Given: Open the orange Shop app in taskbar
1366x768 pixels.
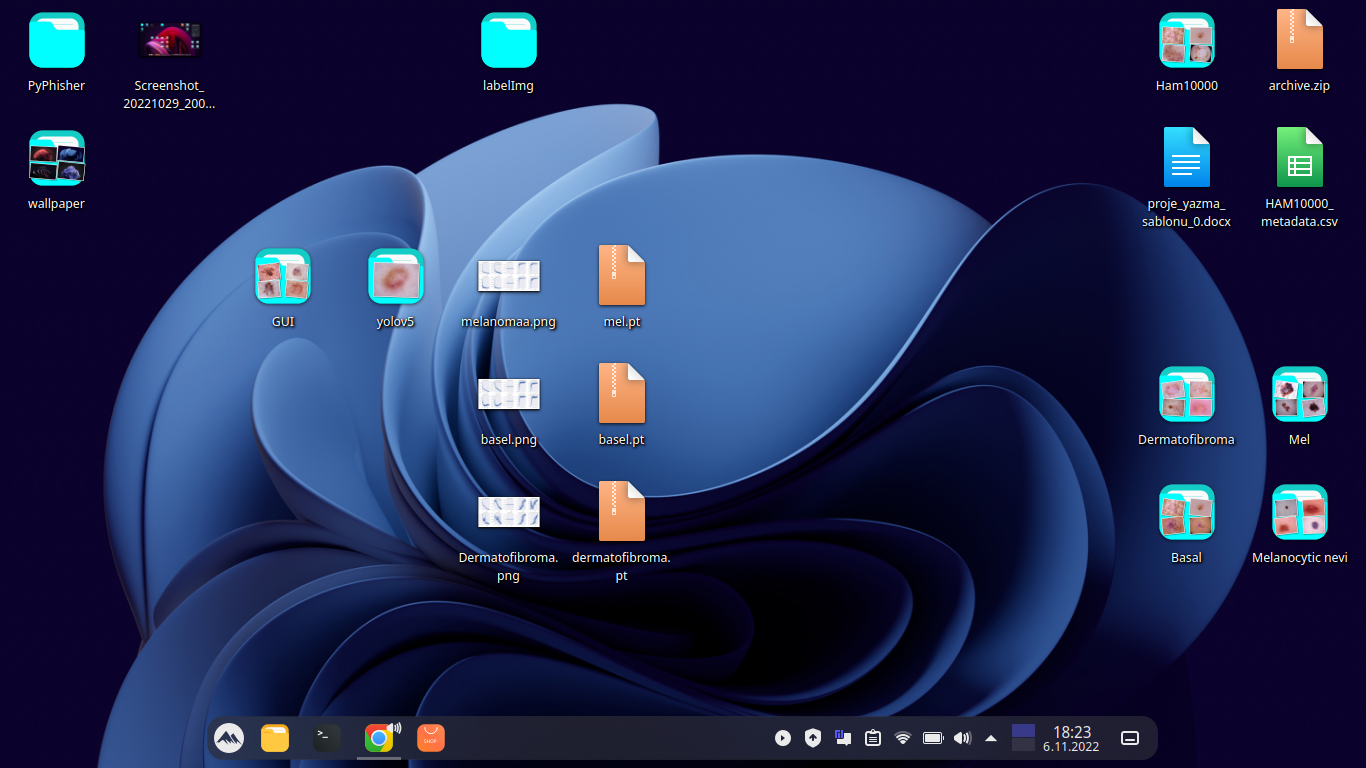Looking at the screenshot, I should coord(431,738).
